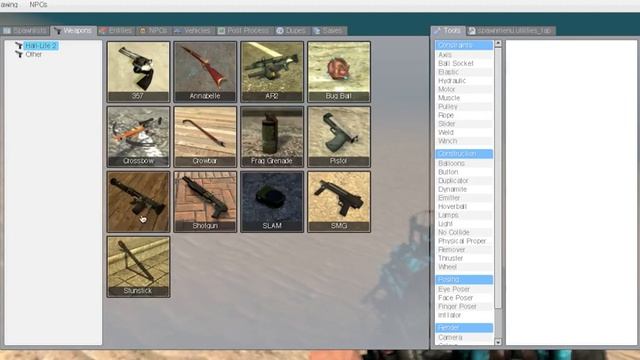The image size is (640, 360).
Task: Select the Annabelle rifle thumbnail
Action: [x=205, y=71]
